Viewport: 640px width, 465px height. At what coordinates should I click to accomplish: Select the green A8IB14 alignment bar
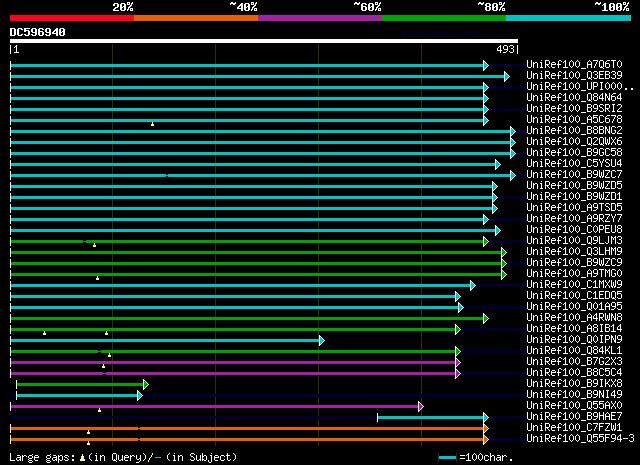coord(235,329)
